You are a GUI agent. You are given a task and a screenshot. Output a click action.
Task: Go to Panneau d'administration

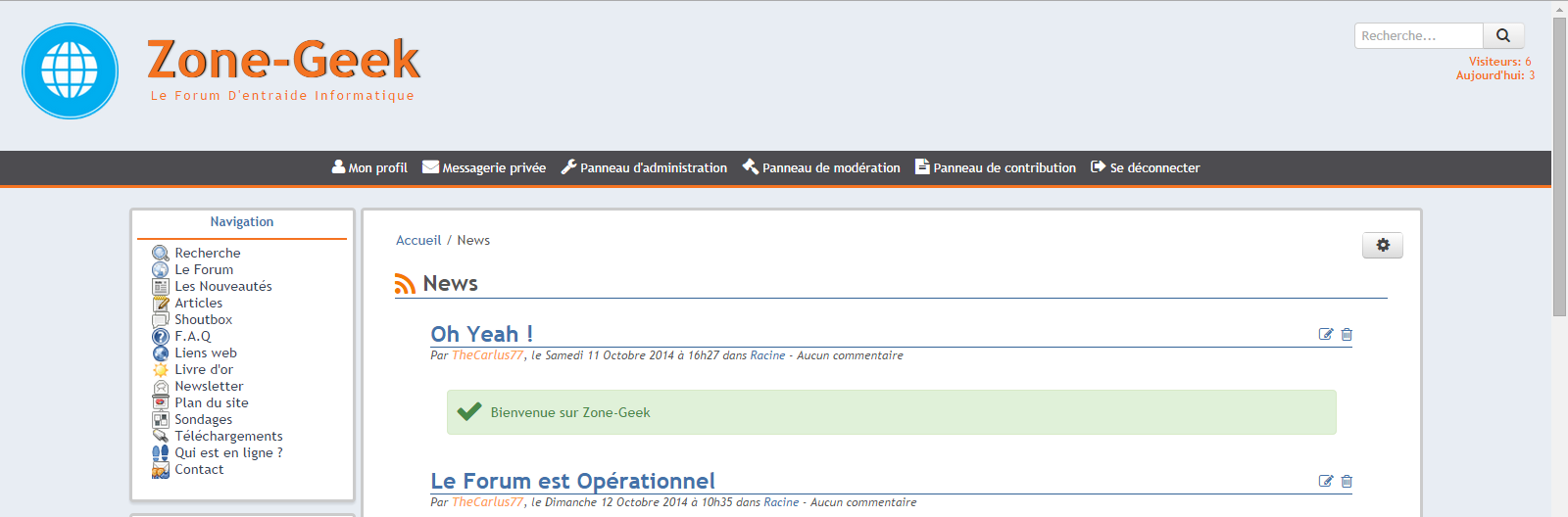[x=644, y=168]
